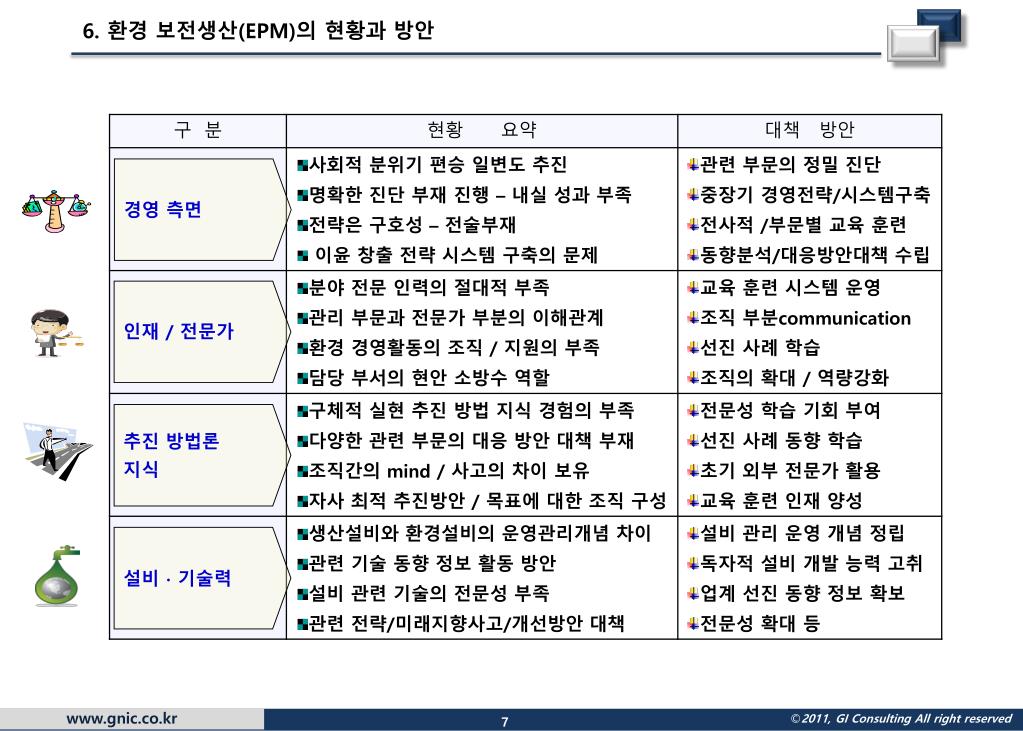Click text 중장기 경영전략/시스템구축
Viewport: 1023px width, 731px height.
point(815,194)
